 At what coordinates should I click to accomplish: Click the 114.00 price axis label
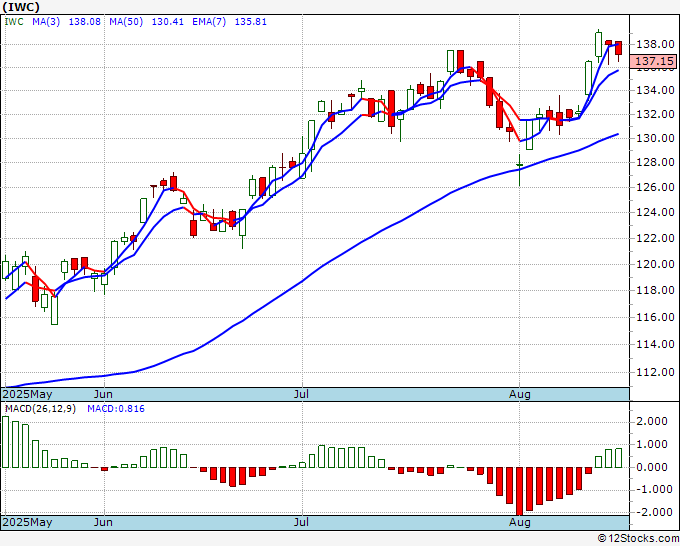pos(655,344)
